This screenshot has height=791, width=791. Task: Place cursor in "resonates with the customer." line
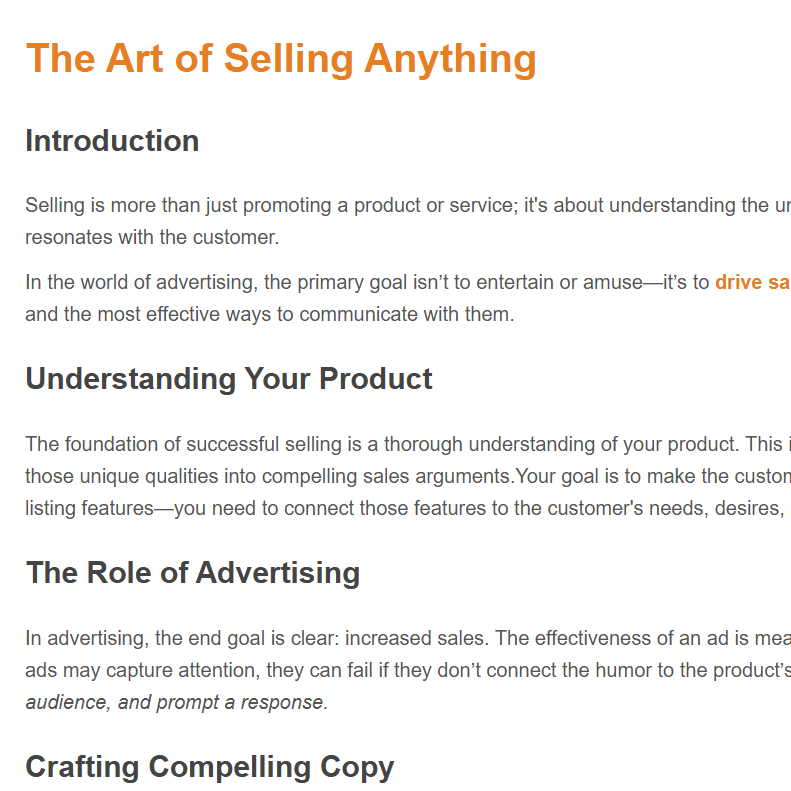tap(152, 237)
